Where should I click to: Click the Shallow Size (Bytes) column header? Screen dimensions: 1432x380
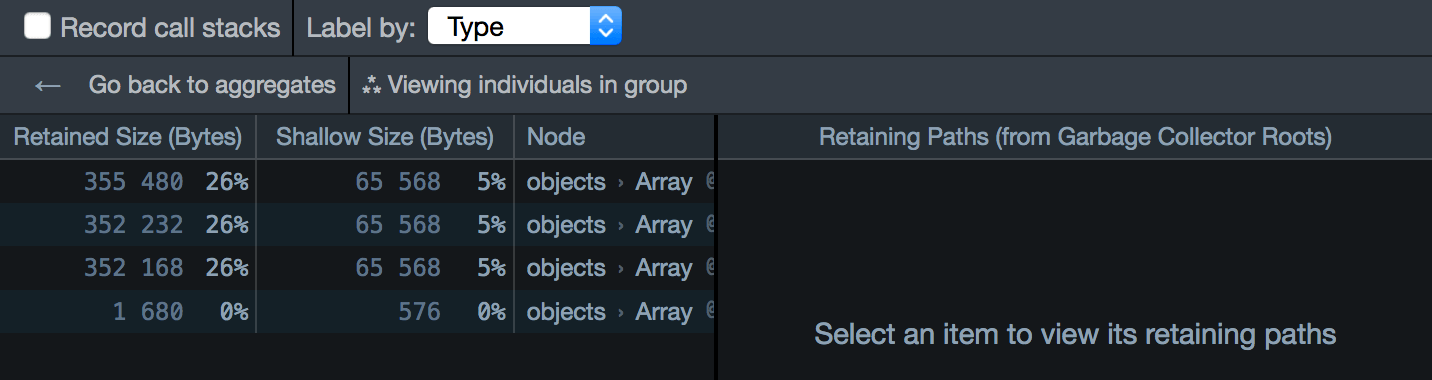(x=385, y=137)
